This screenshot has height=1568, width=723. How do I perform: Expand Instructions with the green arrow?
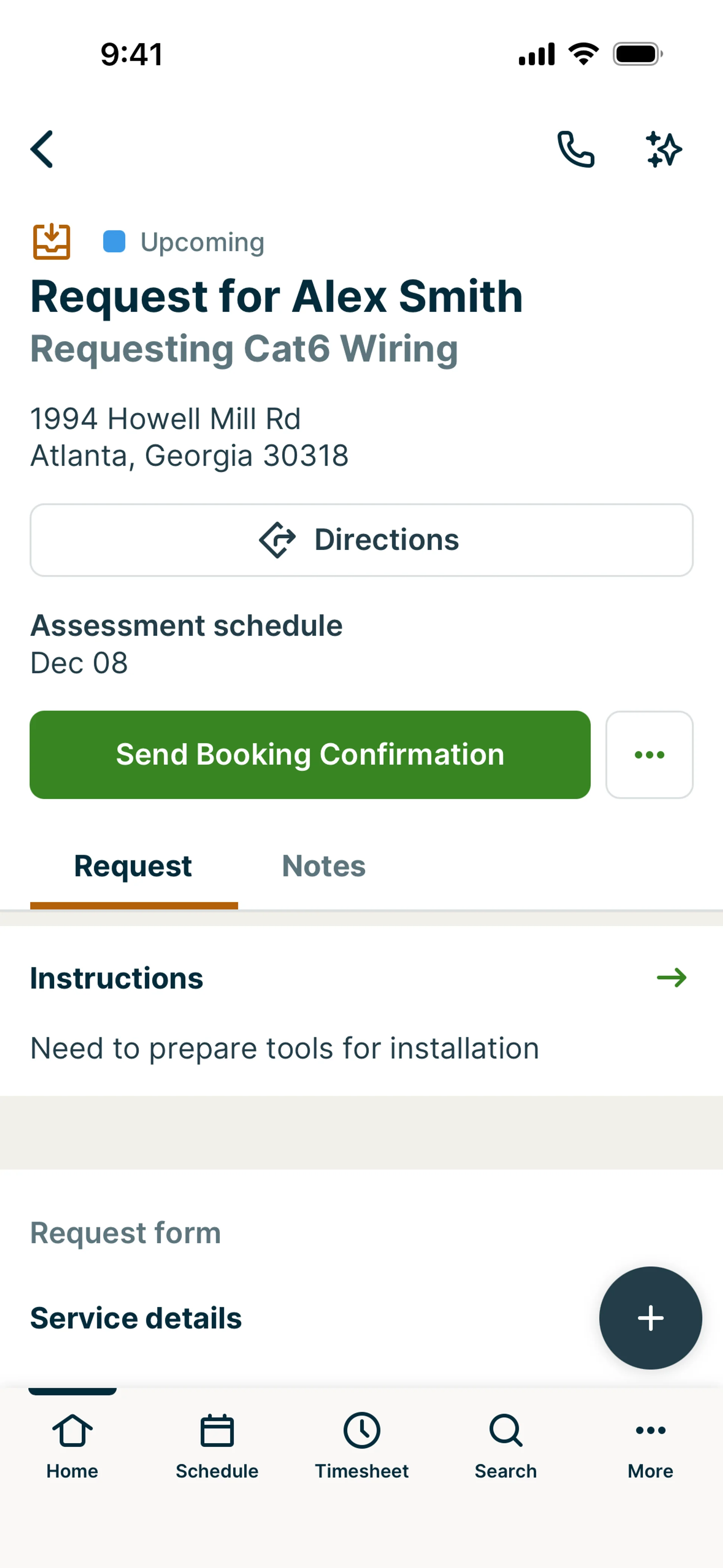[671, 978]
